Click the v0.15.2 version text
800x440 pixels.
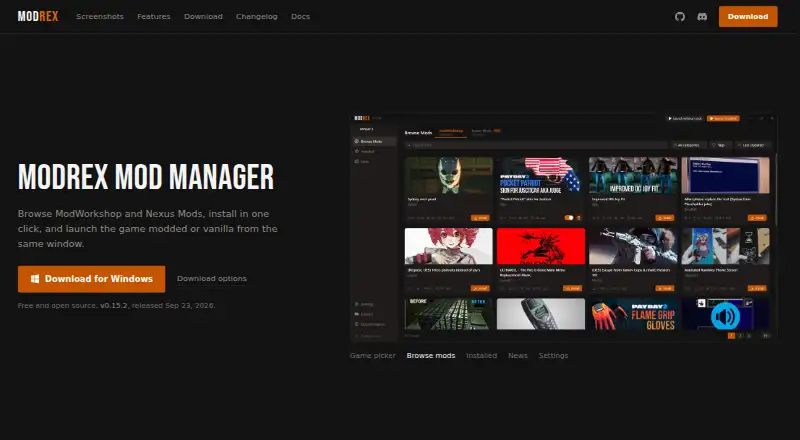coord(114,305)
